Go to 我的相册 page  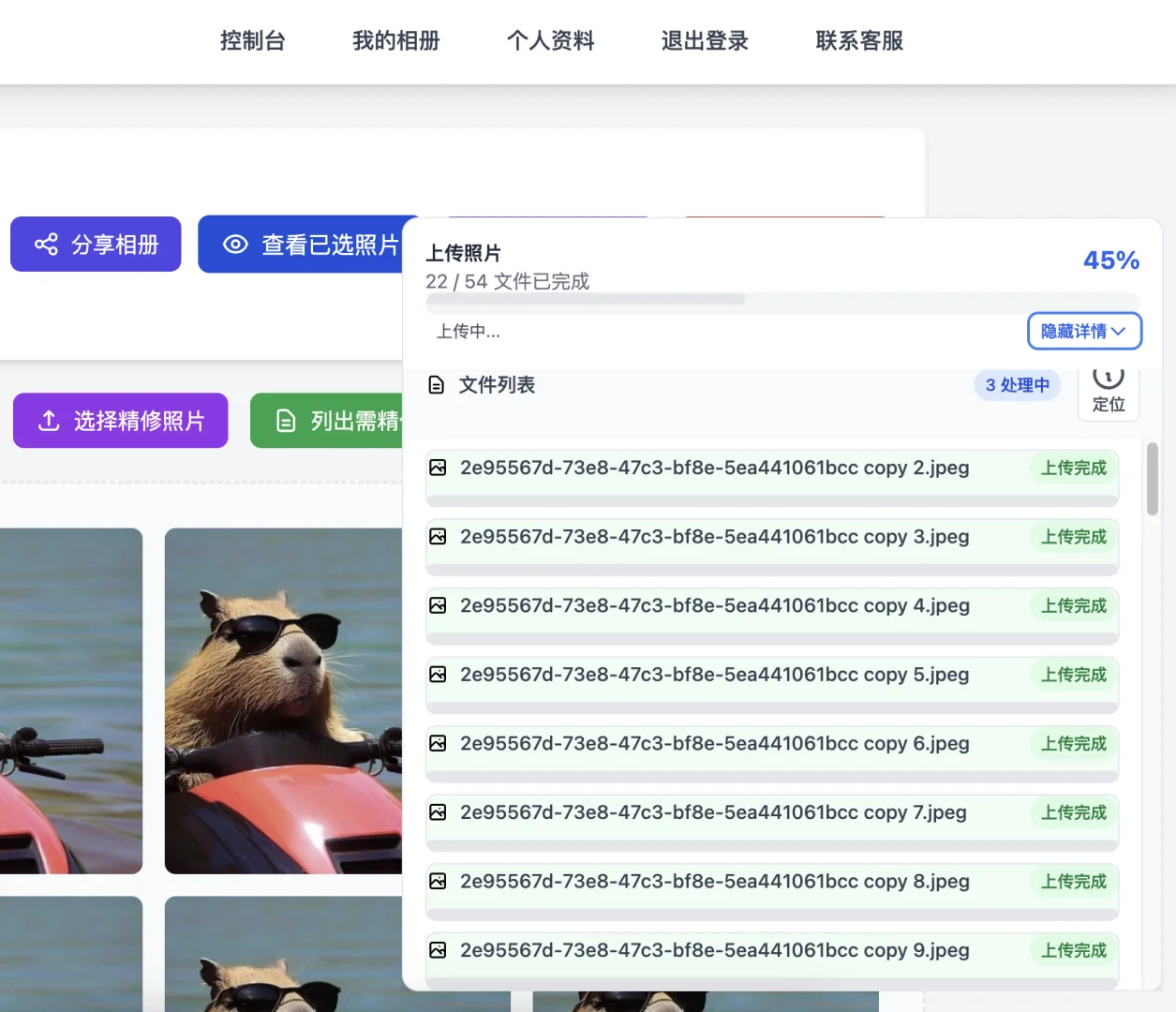click(396, 41)
